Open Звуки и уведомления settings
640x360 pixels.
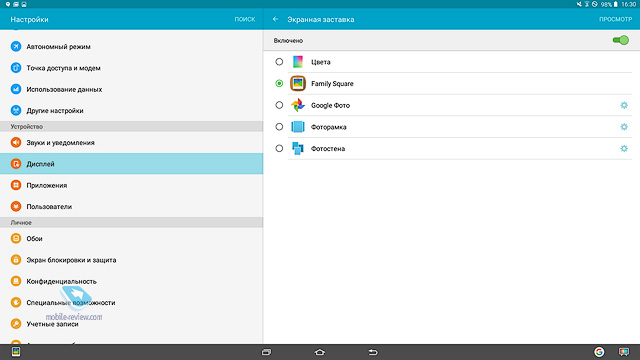point(131,142)
